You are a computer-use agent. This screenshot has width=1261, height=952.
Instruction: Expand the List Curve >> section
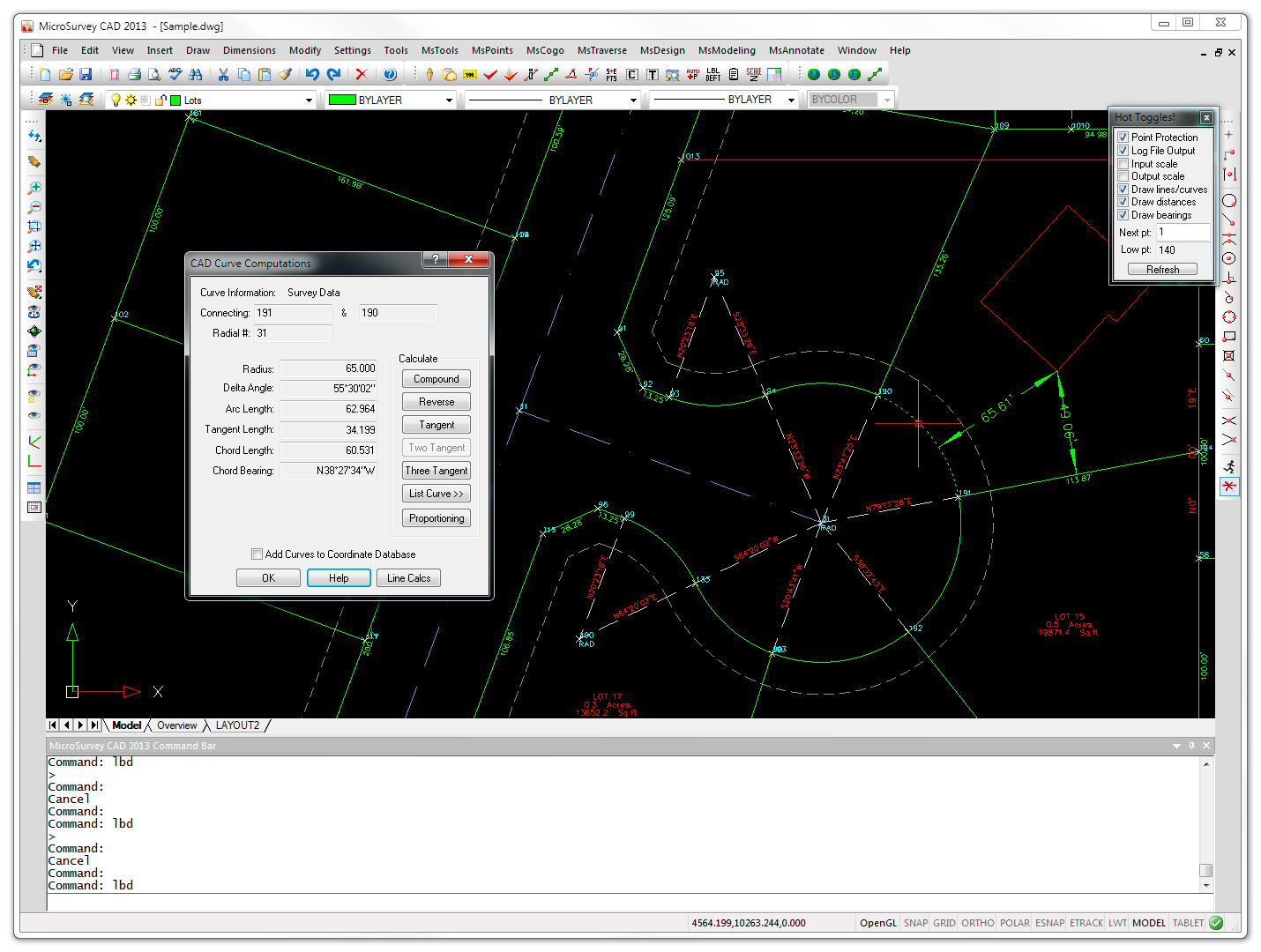436,494
